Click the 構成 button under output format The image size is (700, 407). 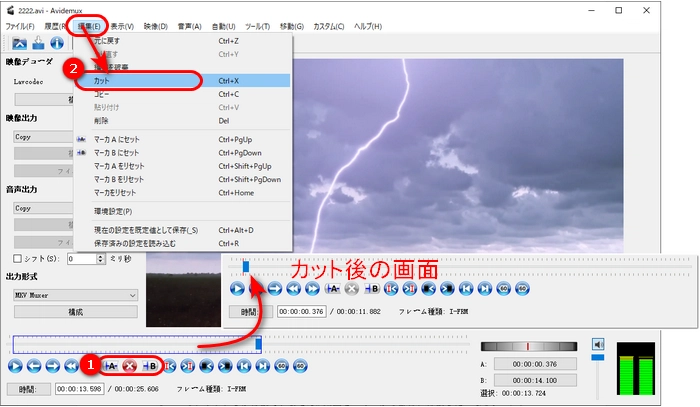(x=75, y=312)
